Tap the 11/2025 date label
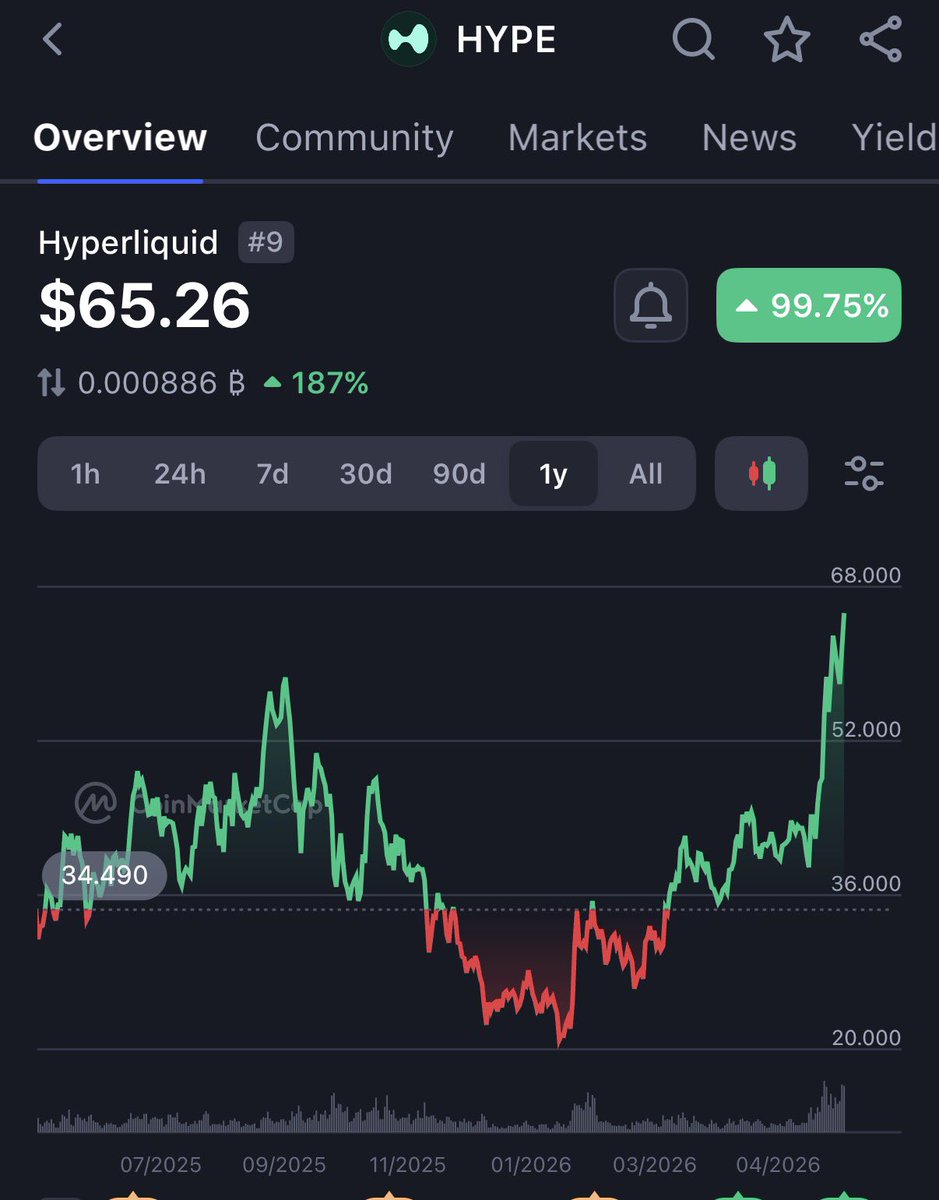This screenshot has width=939, height=1200. pos(405,1165)
